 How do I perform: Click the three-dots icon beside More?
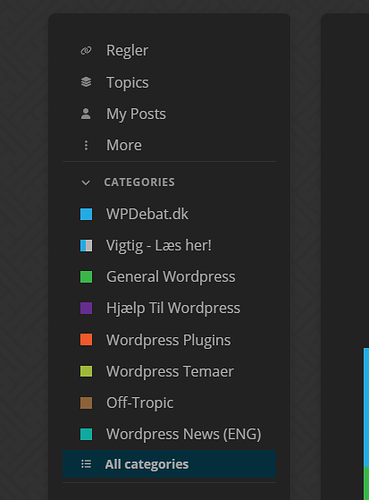86,145
